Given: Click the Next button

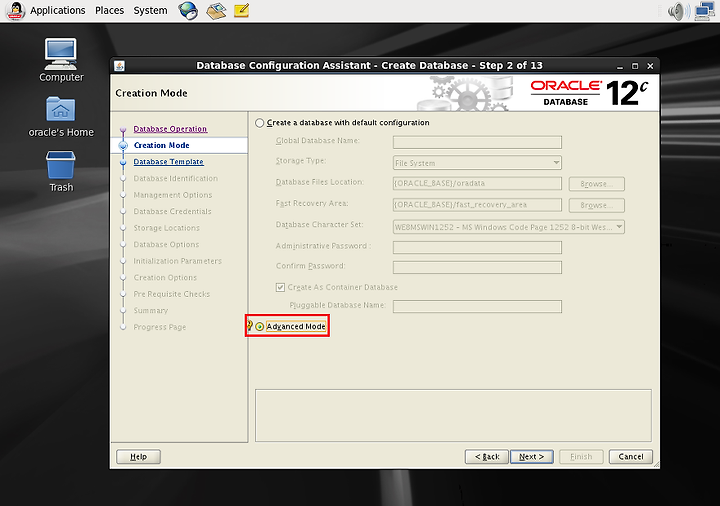Looking at the screenshot, I should (531, 456).
